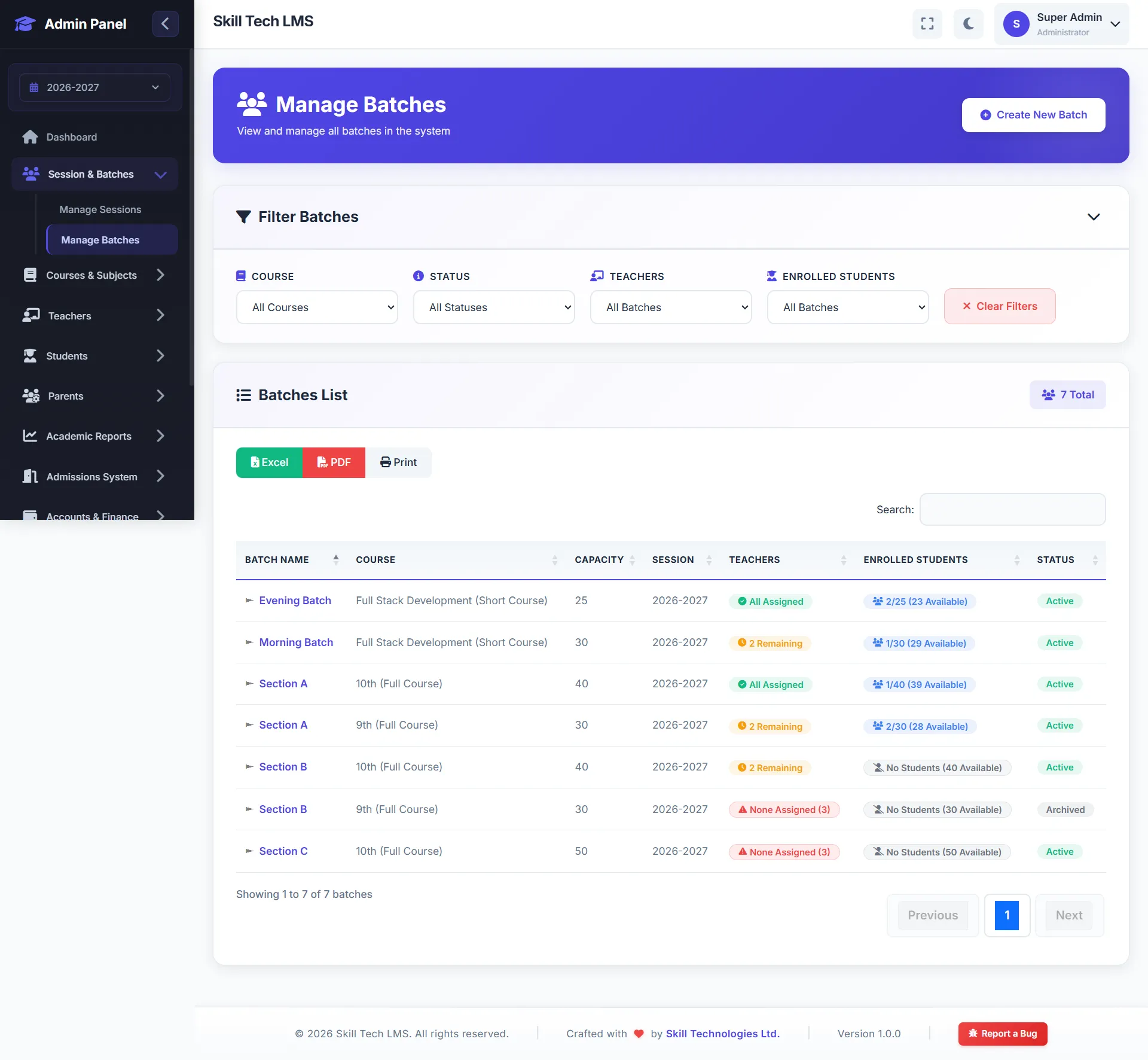Screen dimensions: 1148x1060
Task: Collapse sidebar with the left-arrow button
Action: [165, 24]
